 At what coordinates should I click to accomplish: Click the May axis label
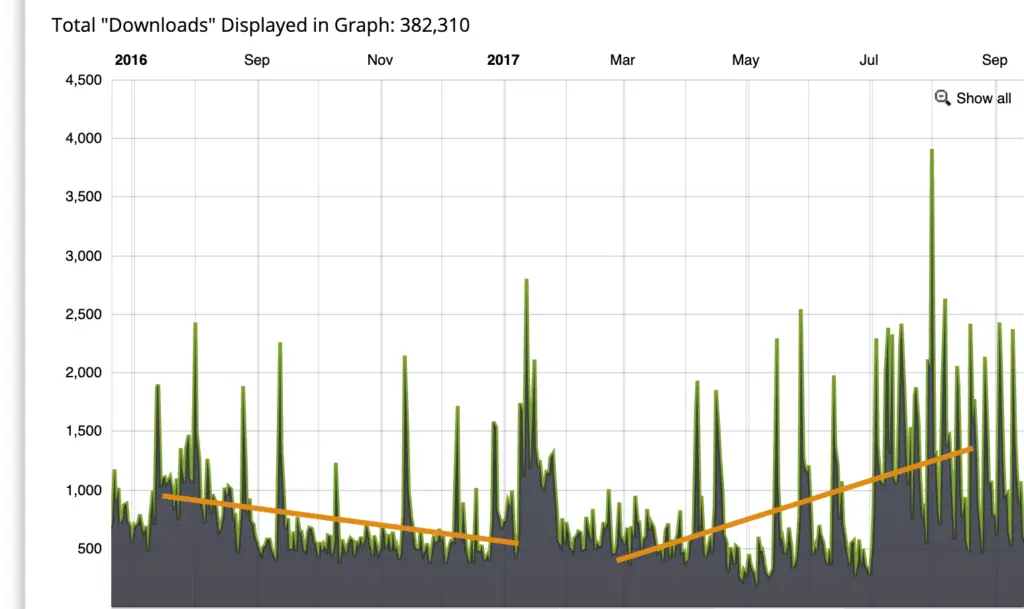coord(745,60)
